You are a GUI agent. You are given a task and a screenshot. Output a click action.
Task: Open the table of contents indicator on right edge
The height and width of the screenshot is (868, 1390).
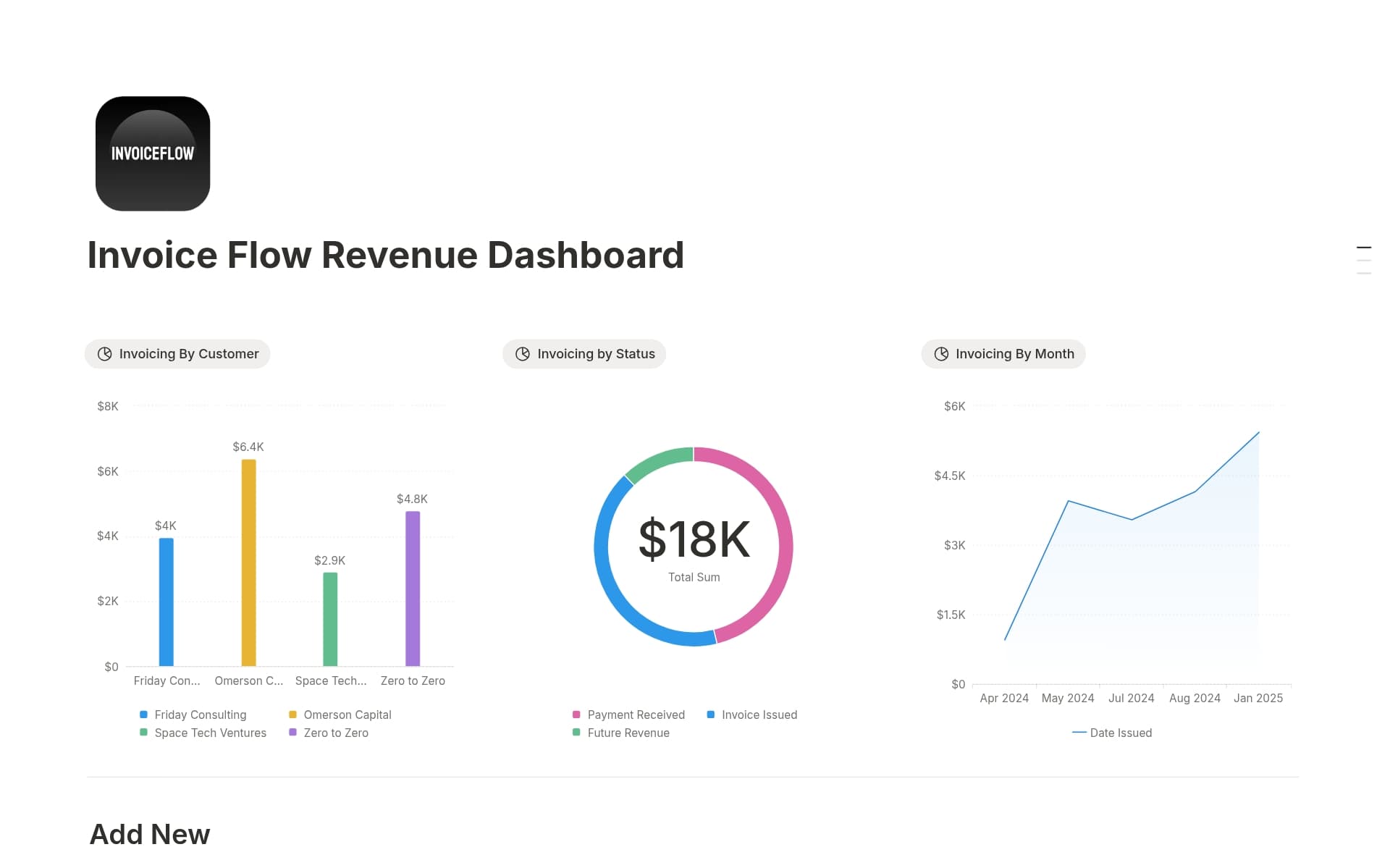pos(1364,259)
